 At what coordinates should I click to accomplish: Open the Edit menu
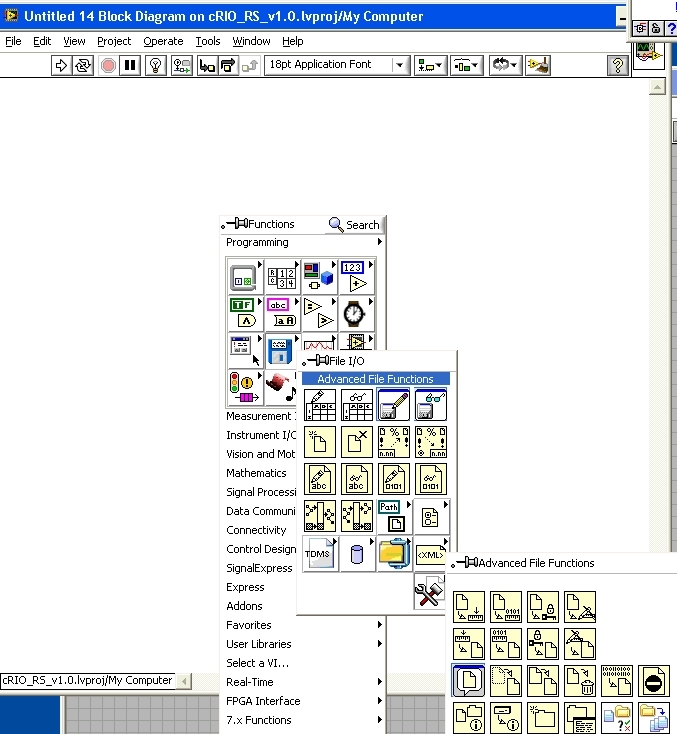click(42, 41)
